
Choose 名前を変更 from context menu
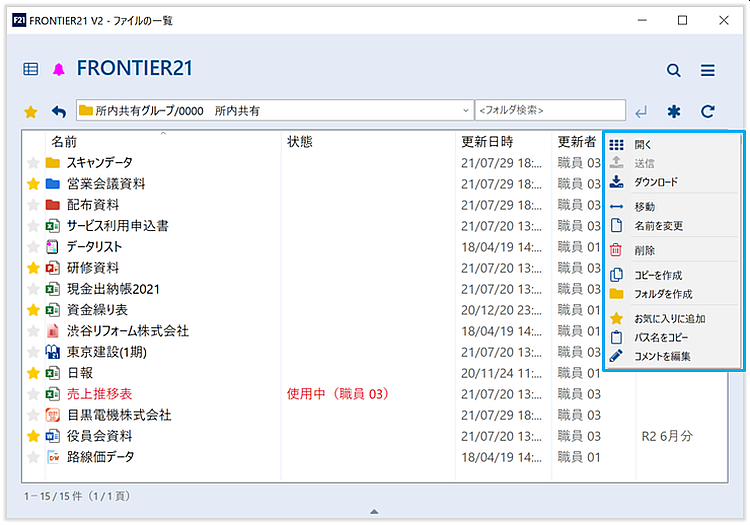[658, 225]
